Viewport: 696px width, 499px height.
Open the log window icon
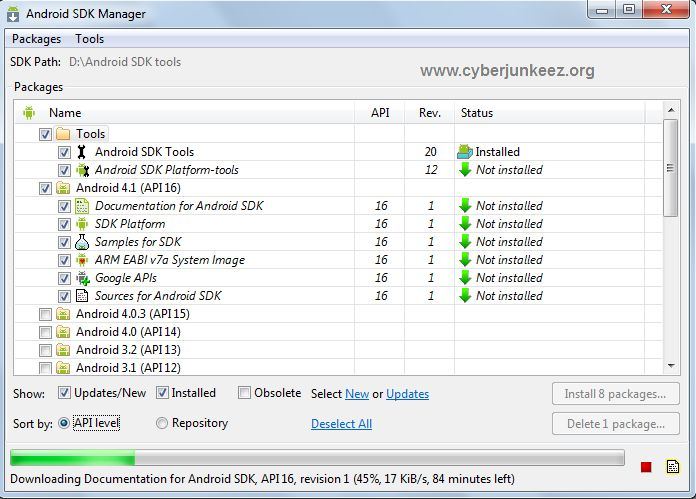[672, 467]
